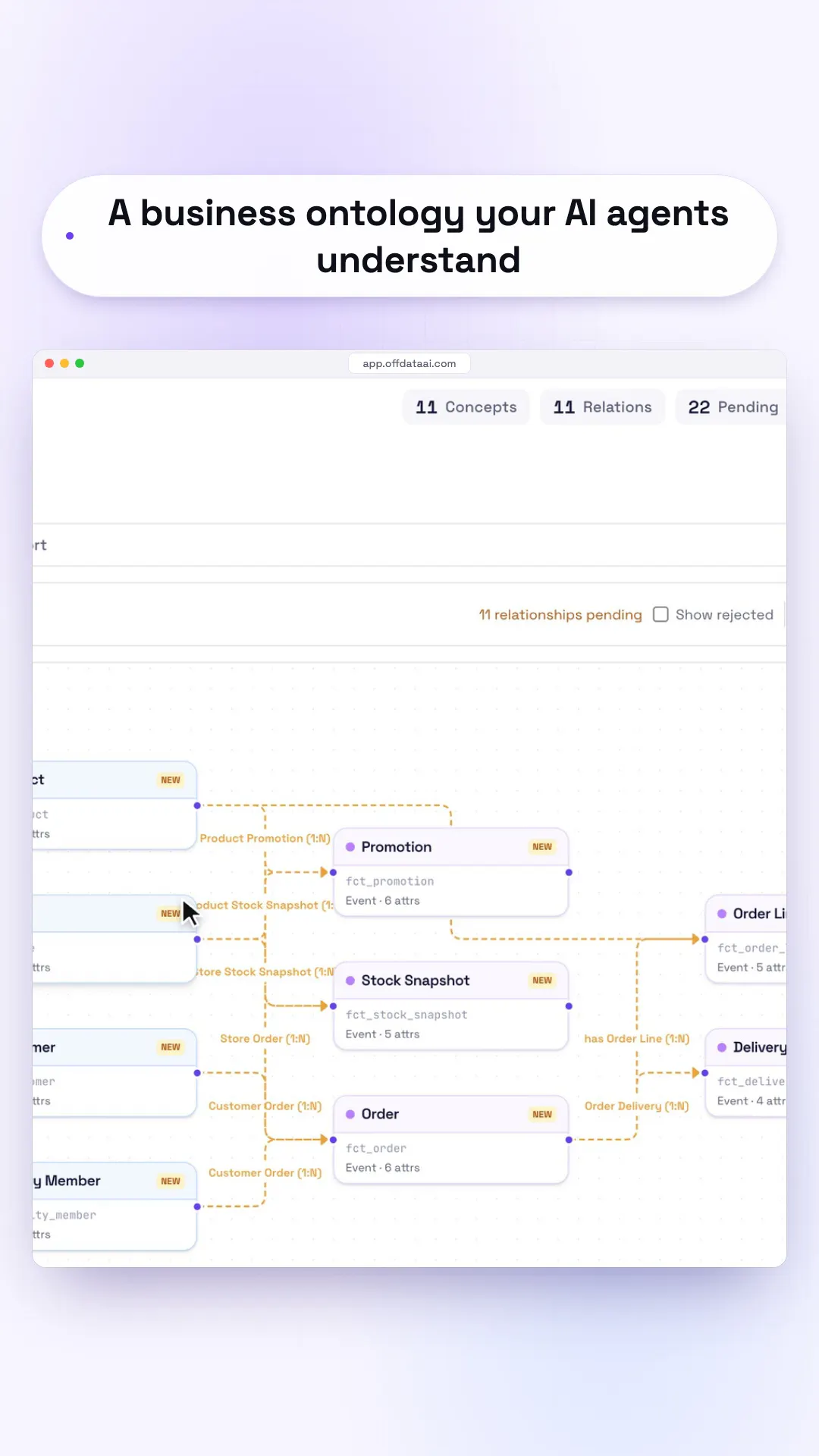Click the Event · 6 attrs text under fct_promotion
The height and width of the screenshot is (1456, 819).
click(383, 900)
